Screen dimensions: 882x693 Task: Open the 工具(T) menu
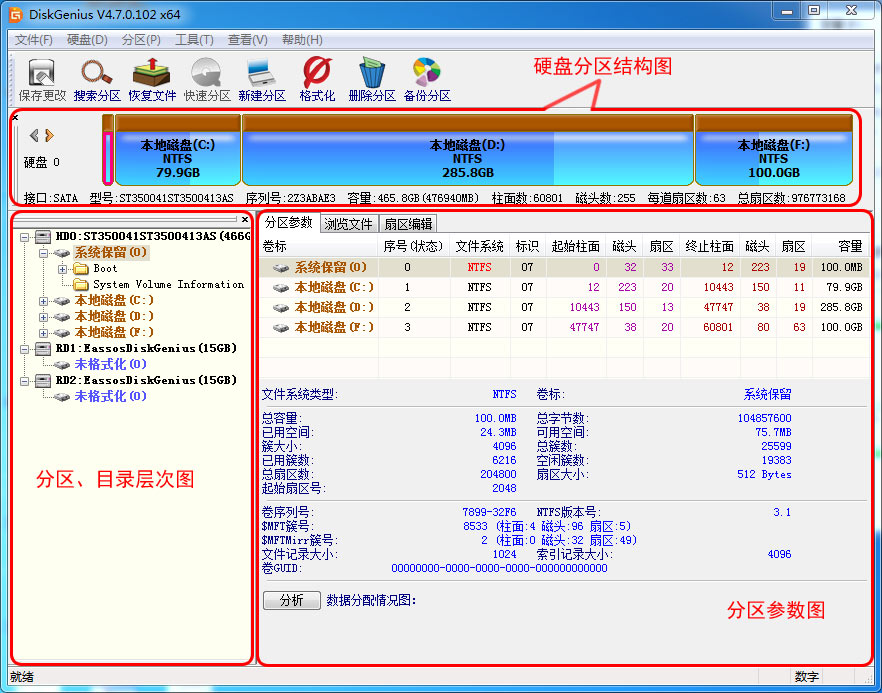pos(193,39)
